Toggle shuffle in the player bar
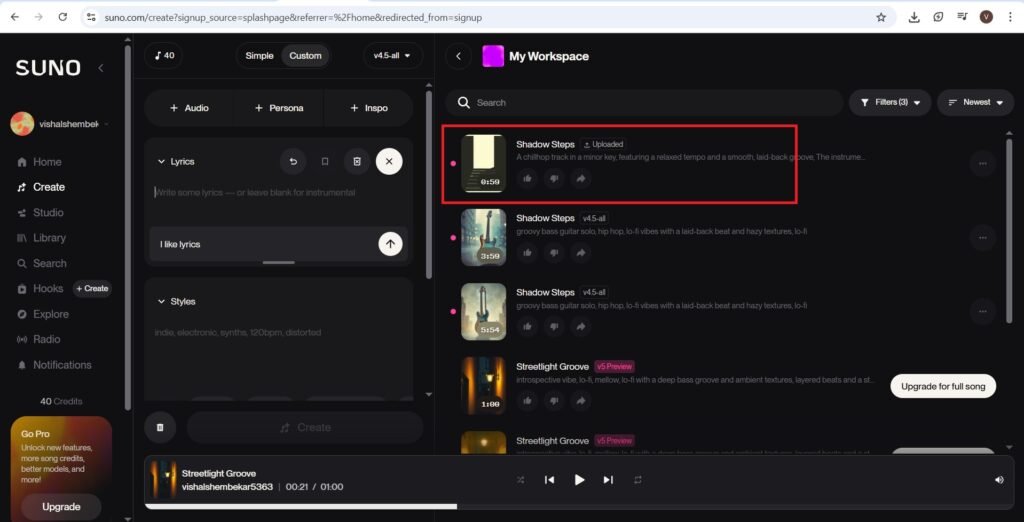 coord(520,480)
